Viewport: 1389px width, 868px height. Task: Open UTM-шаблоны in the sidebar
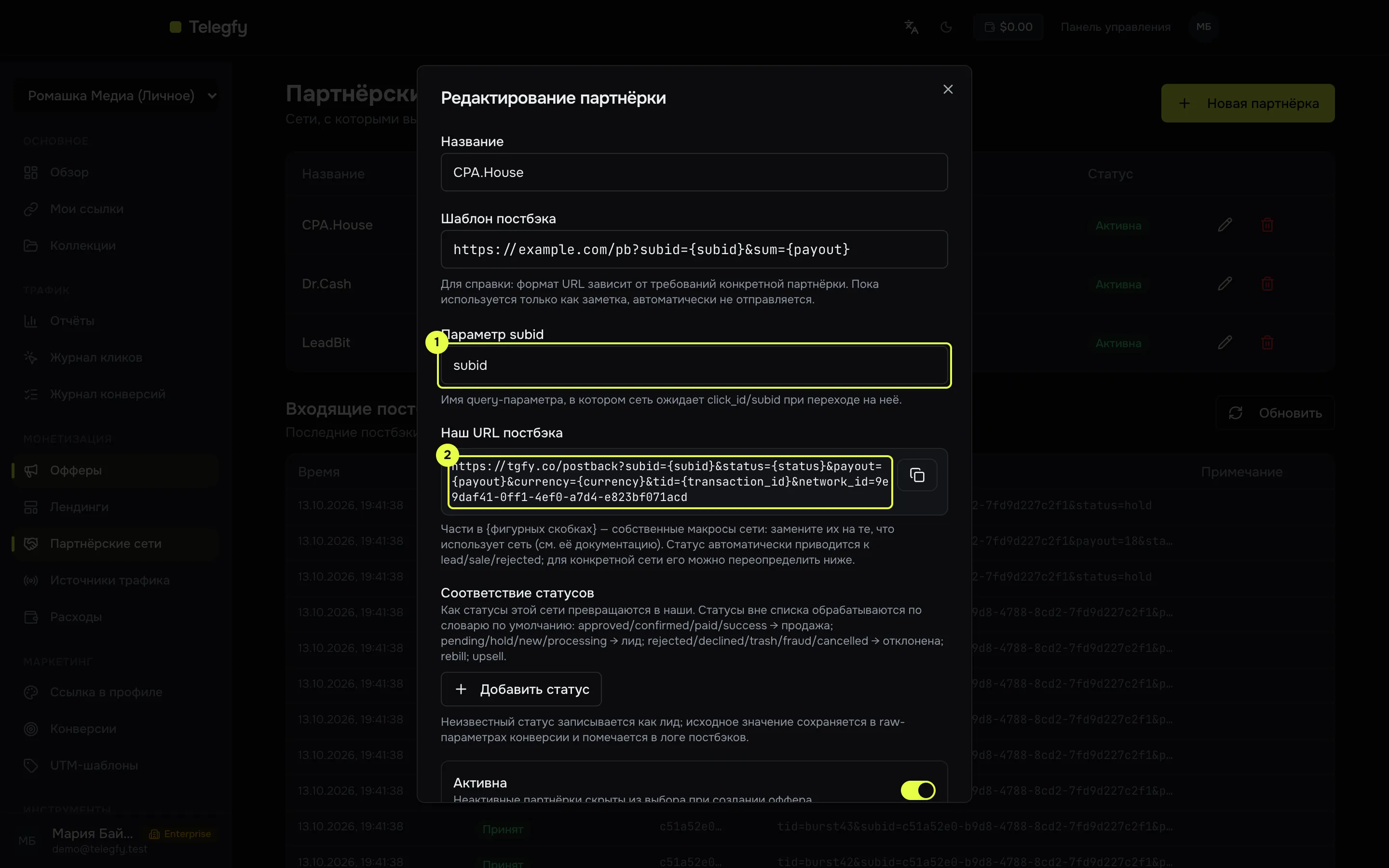[115, 766]
